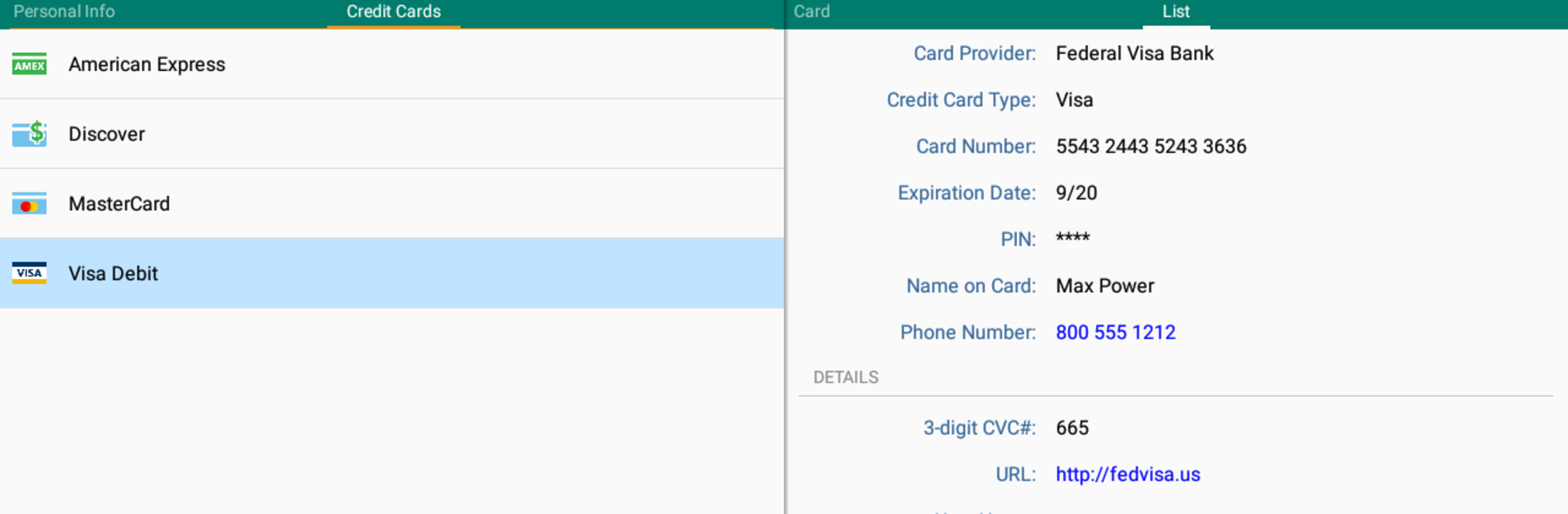Click the masked PIN value
Viewport: 1568px width, 514px height.
tap(1072, 237)
